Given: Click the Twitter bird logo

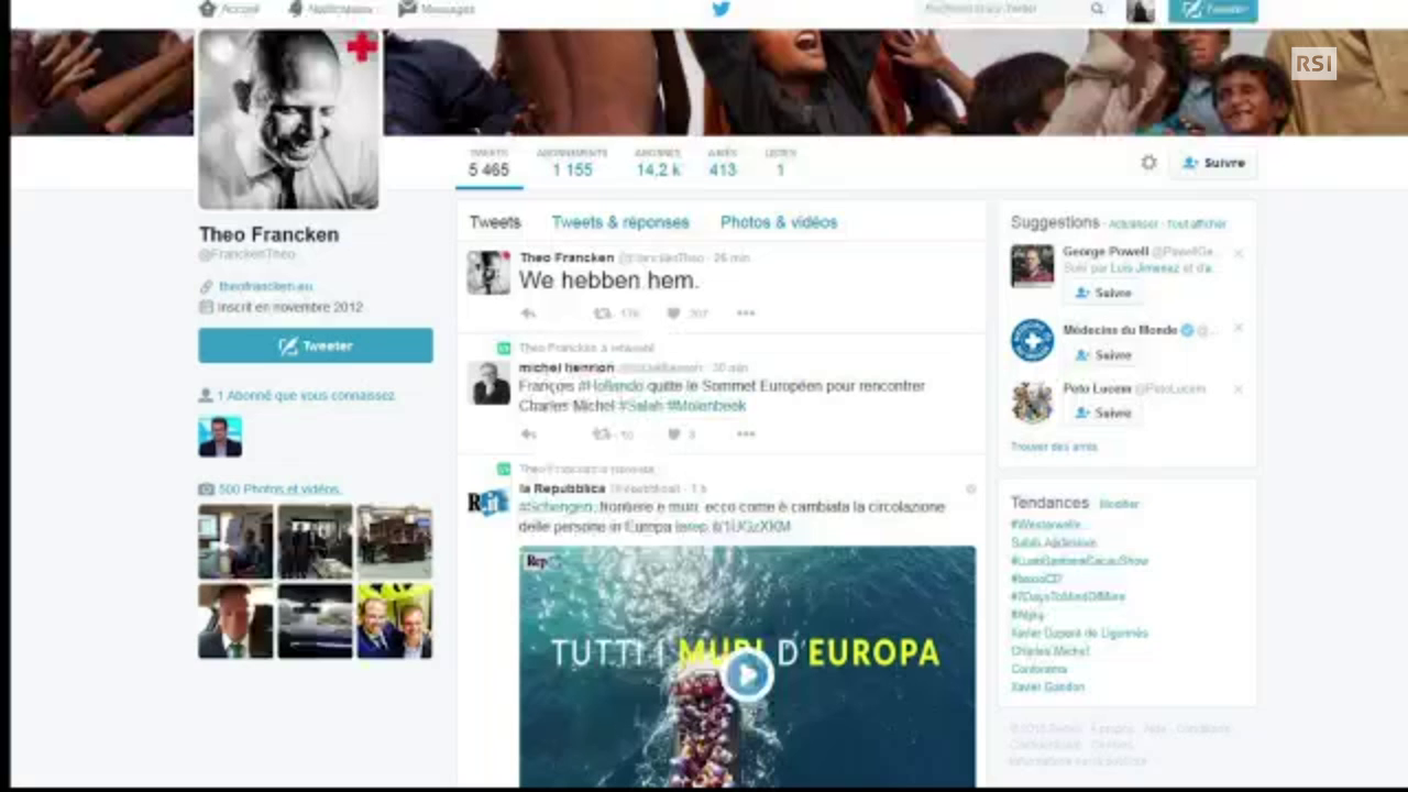Looking at the screenshot, I should [x=721, y=9].
